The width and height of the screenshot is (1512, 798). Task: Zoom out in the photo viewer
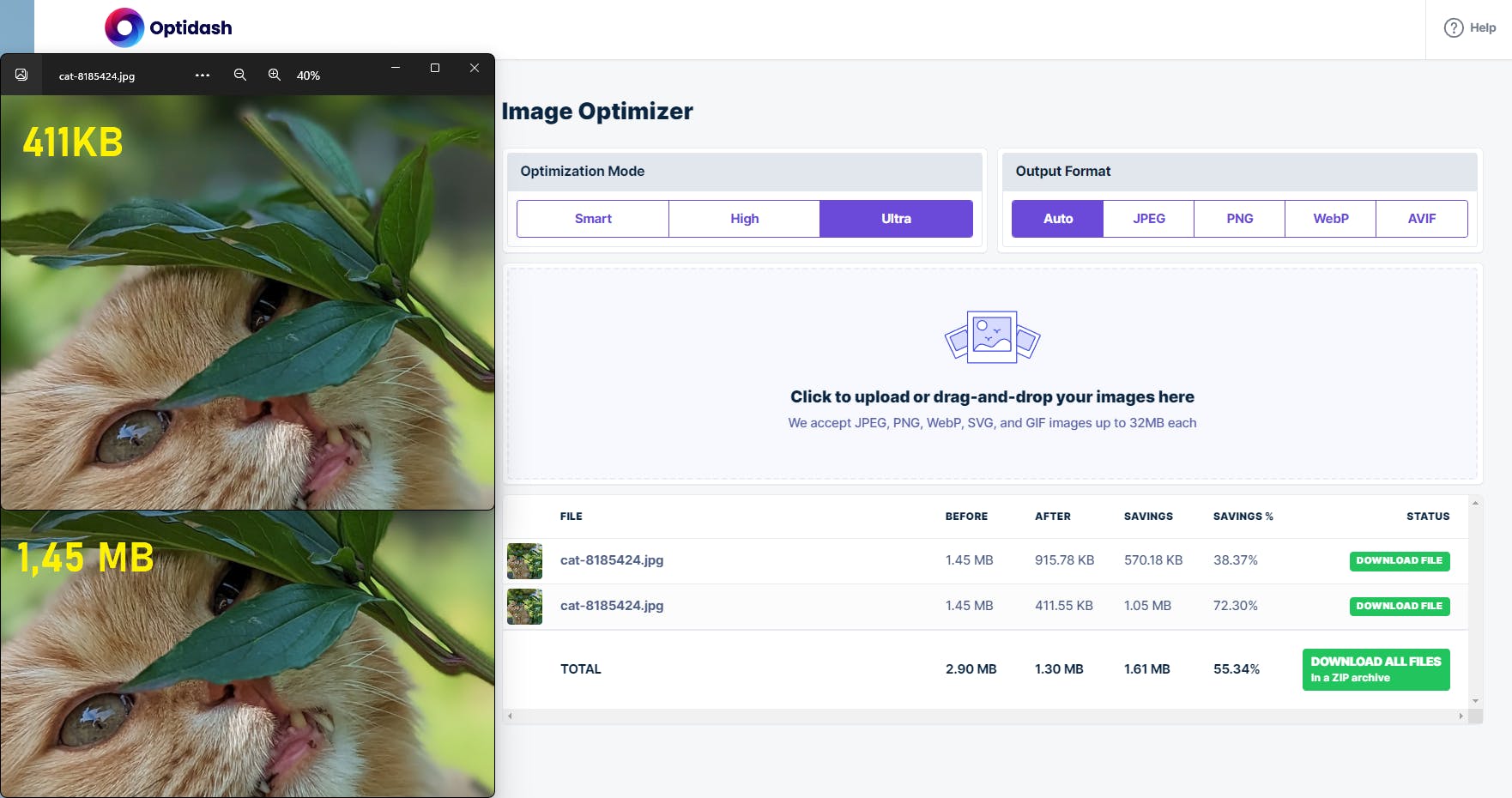[x=240, y=76]
